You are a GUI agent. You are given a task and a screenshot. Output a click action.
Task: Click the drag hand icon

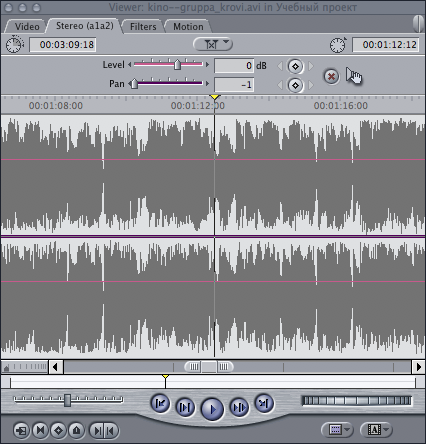[x=354, y=76]
